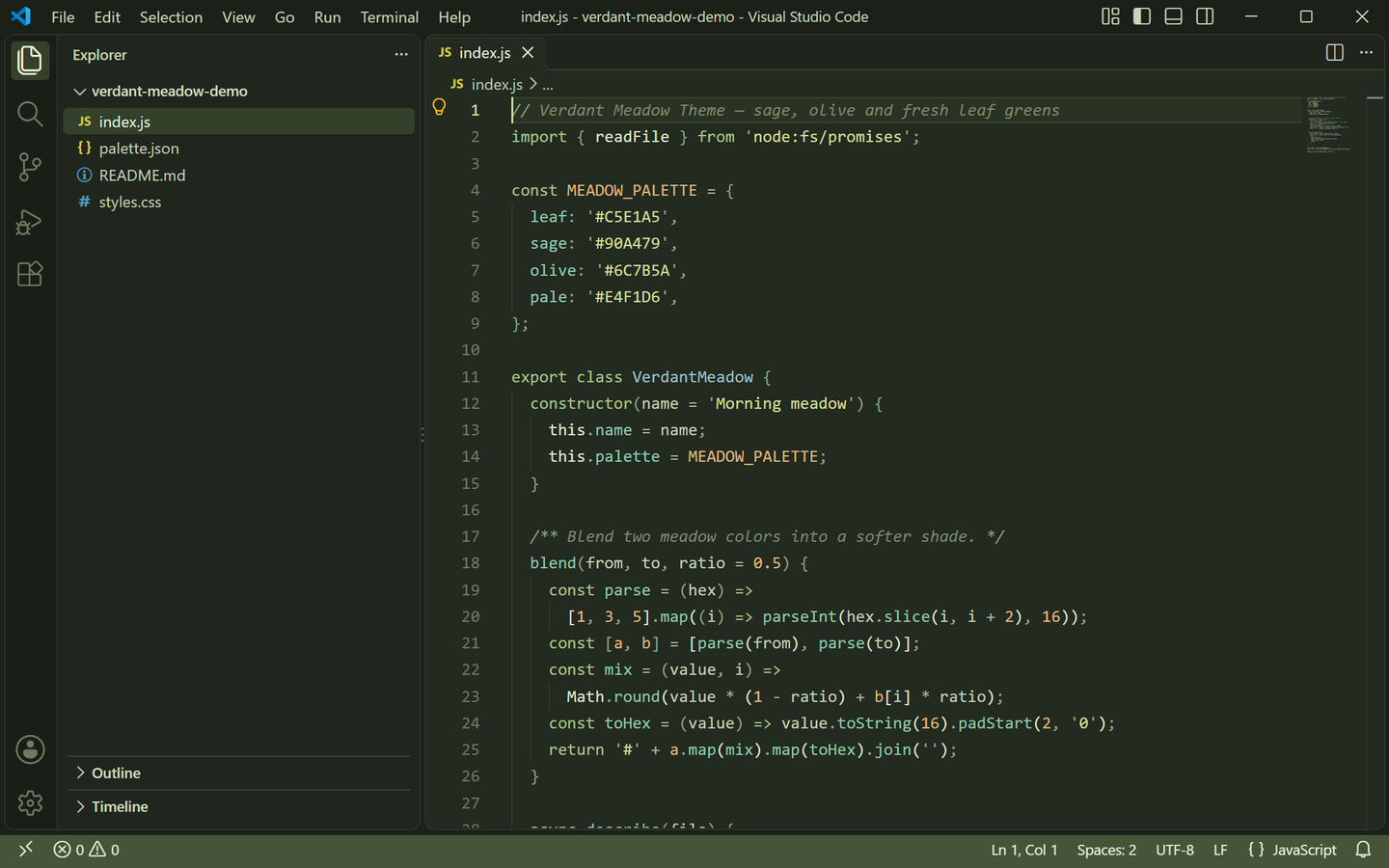Change the LF end of line sequence

[1220, 850]
